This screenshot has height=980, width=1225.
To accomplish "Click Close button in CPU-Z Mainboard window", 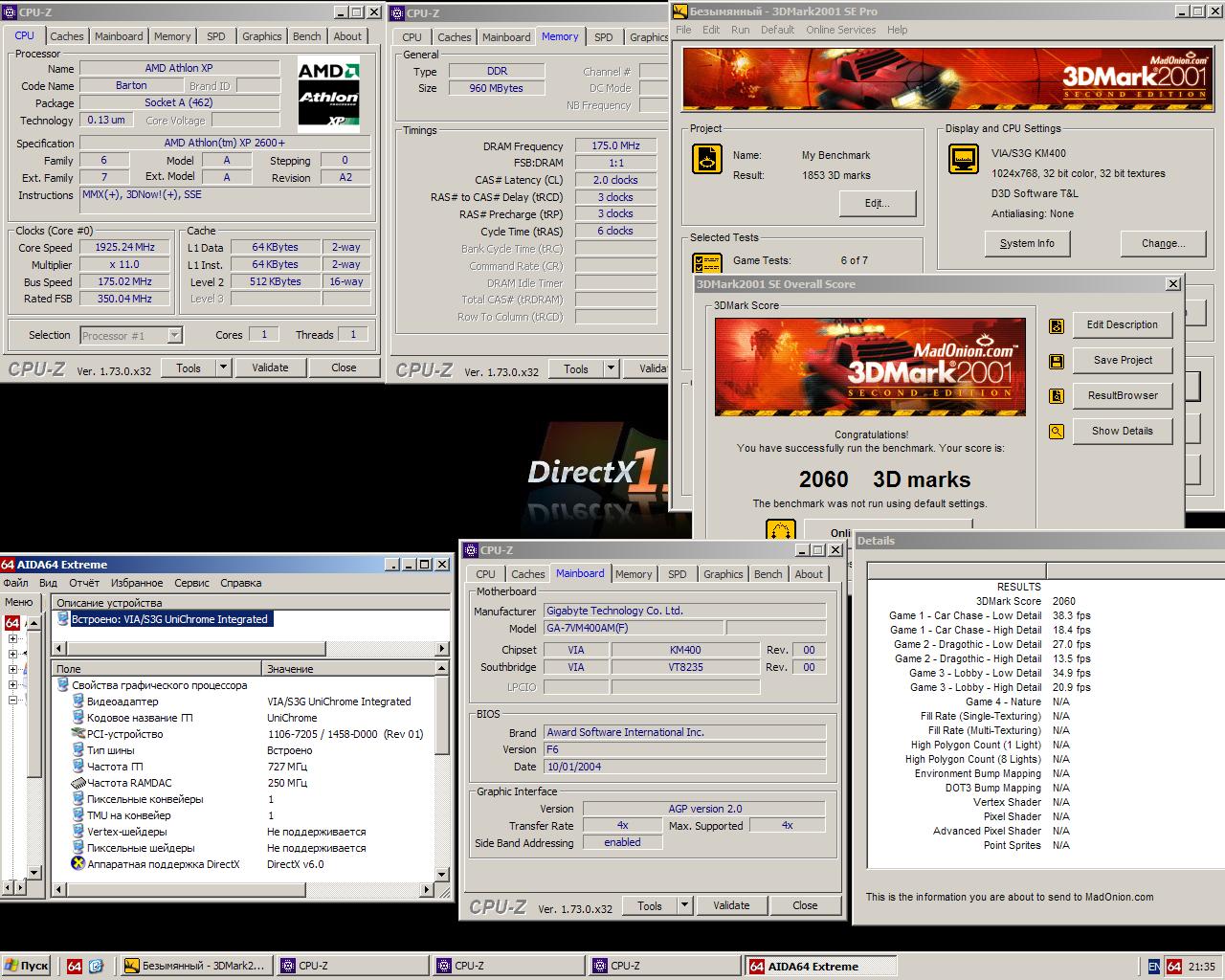I will 805,905.
